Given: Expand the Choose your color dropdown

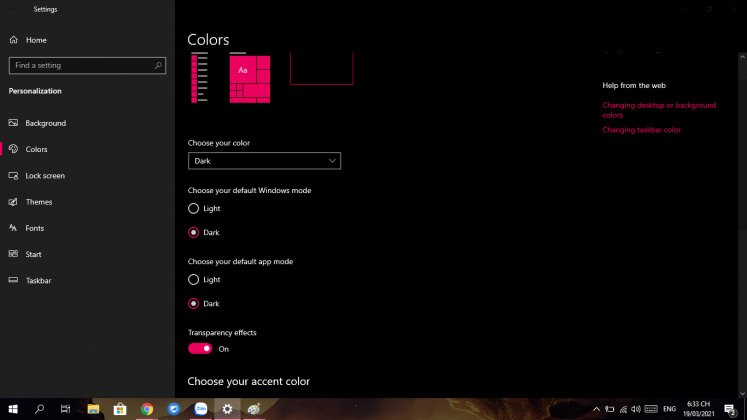Looking at the screenshot, I should point(264,161).
